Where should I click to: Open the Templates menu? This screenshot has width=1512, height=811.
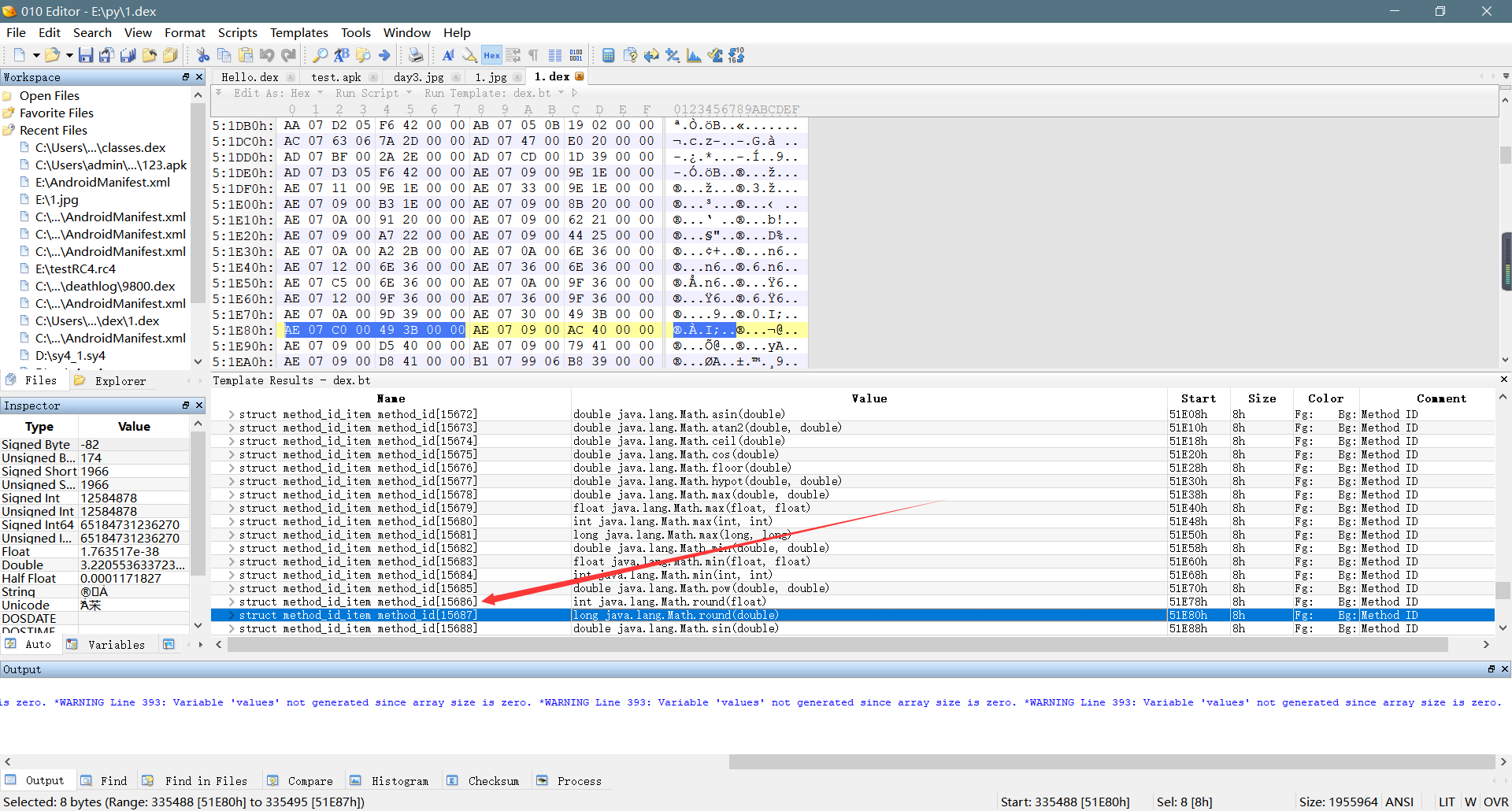click(298, 32)
